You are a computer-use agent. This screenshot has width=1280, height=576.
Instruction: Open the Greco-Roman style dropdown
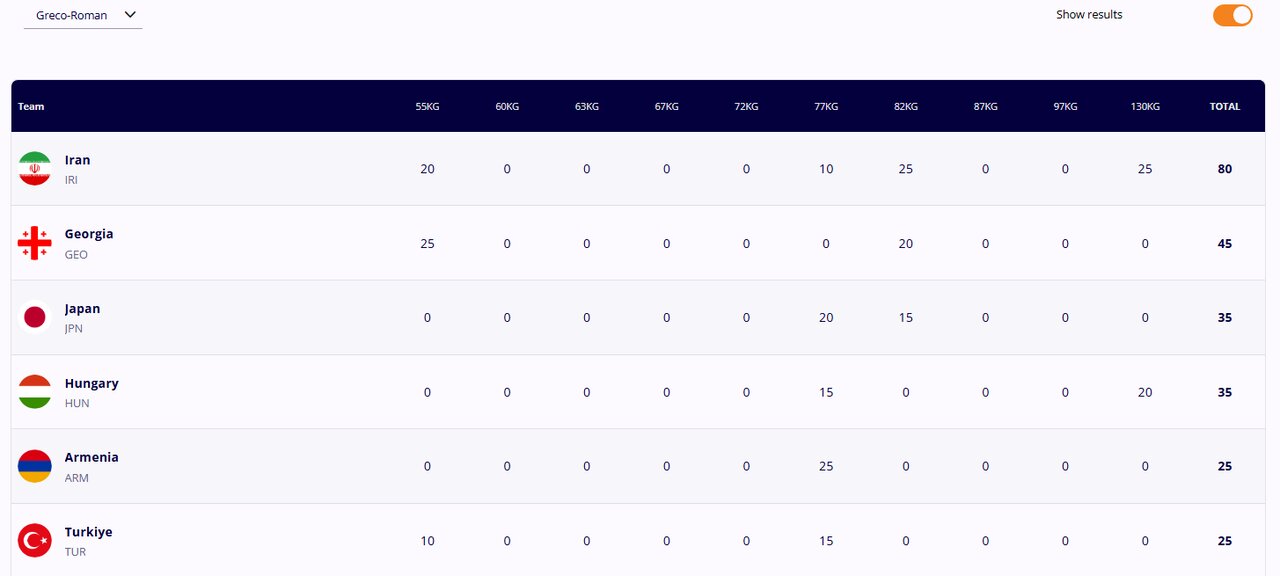(x=83, y=16)
